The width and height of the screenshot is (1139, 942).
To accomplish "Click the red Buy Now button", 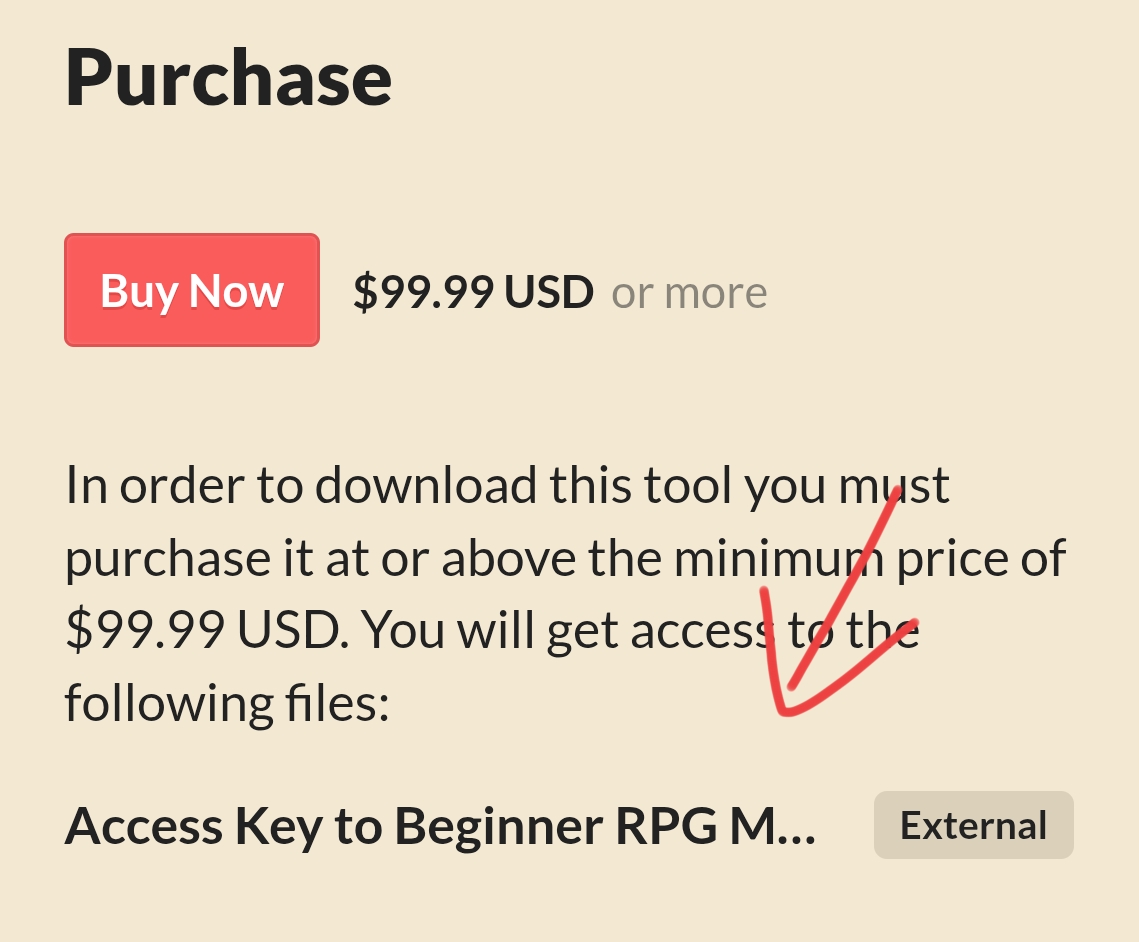I will pos(192,290).
